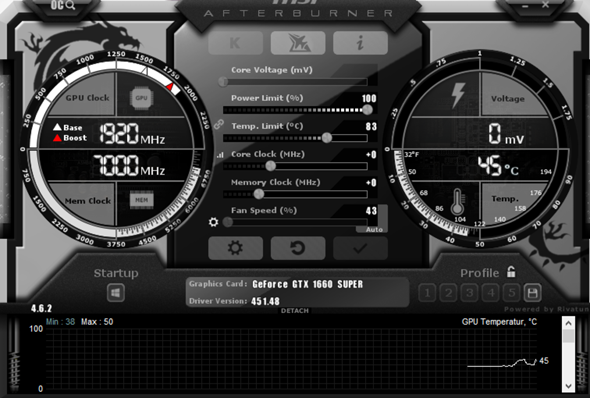This screenshot has width=590, height=398.
Task: Click the monitor graph scrollbar up arrow
Action: pyautogui.click(x=568, y=323)
